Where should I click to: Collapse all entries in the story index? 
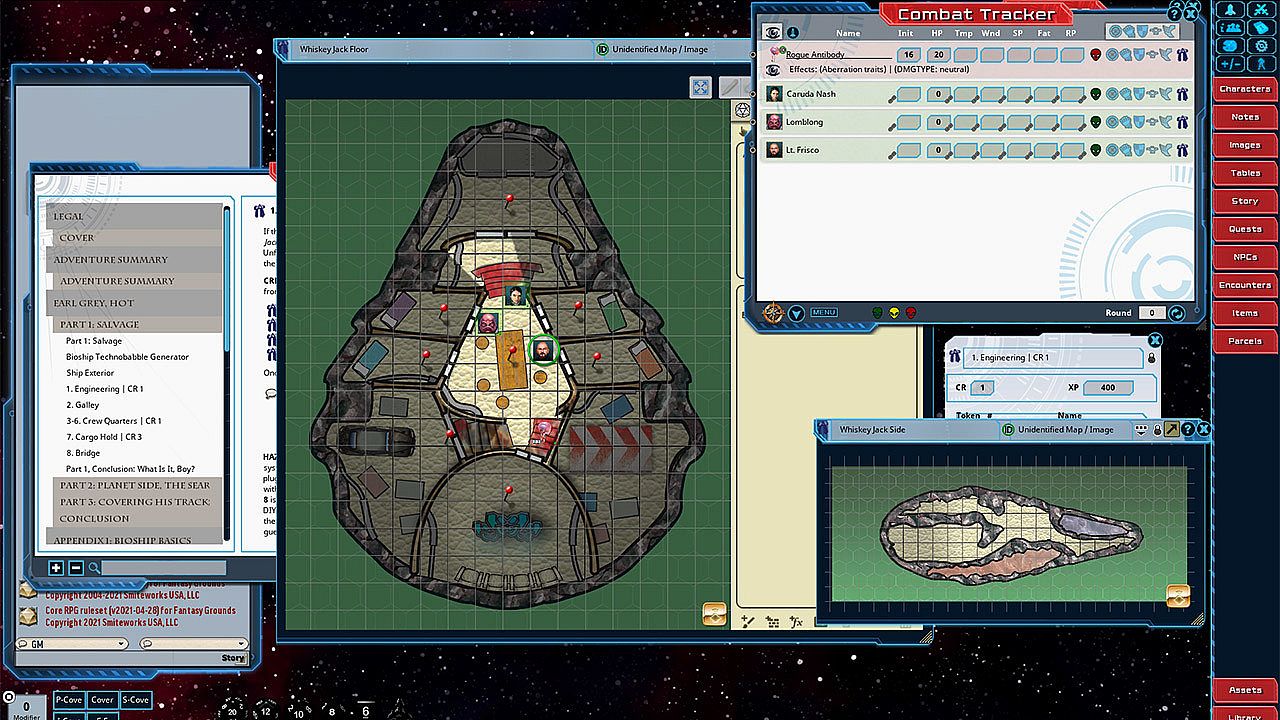76,568
